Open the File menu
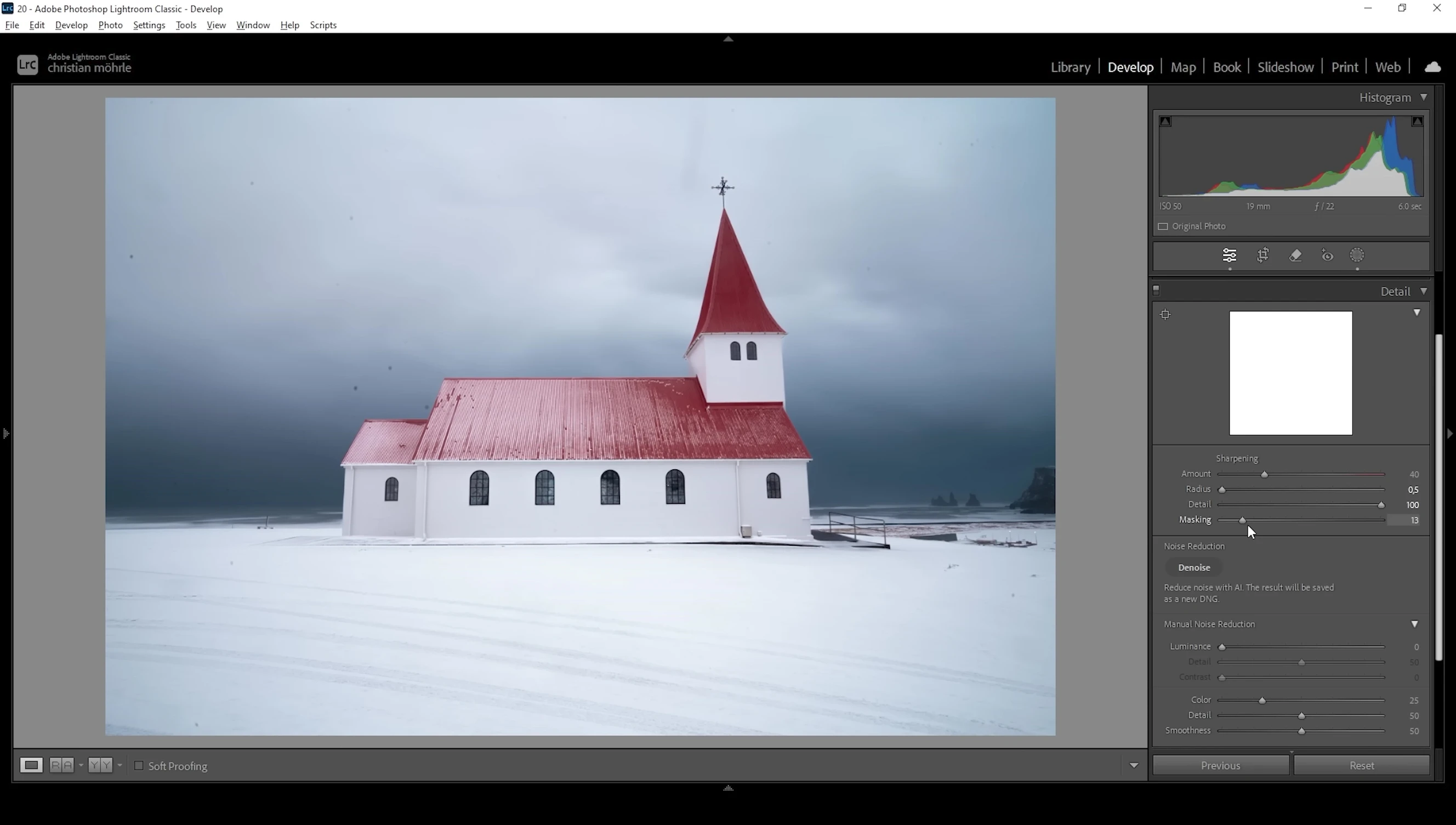The image size is (1456, 825). click(12, 25)
